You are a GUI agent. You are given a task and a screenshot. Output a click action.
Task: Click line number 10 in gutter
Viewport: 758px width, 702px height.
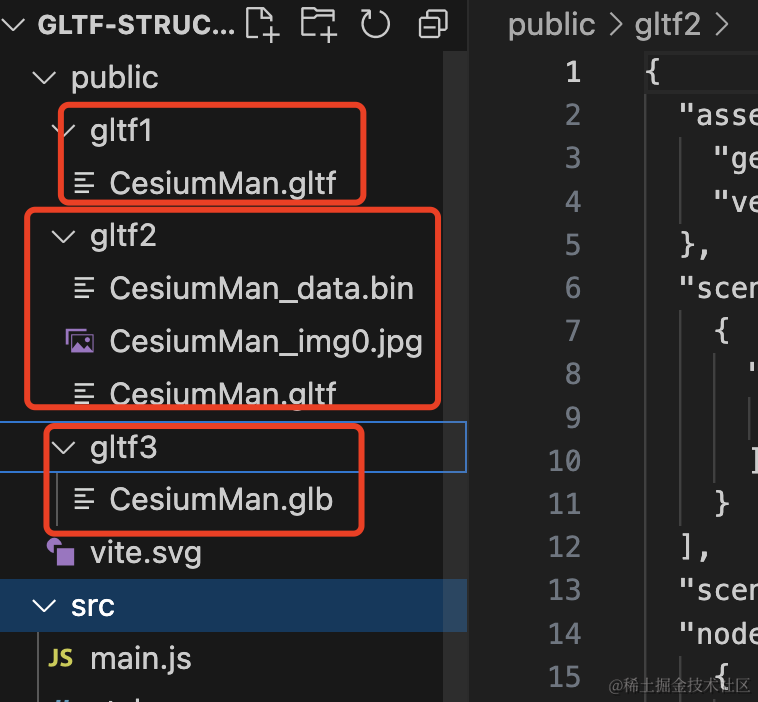point(565,460)
